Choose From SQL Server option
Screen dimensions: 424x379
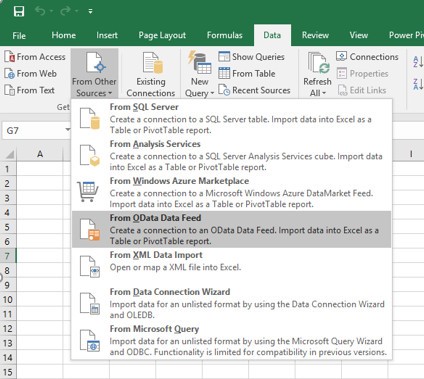(x=232, y=118)
